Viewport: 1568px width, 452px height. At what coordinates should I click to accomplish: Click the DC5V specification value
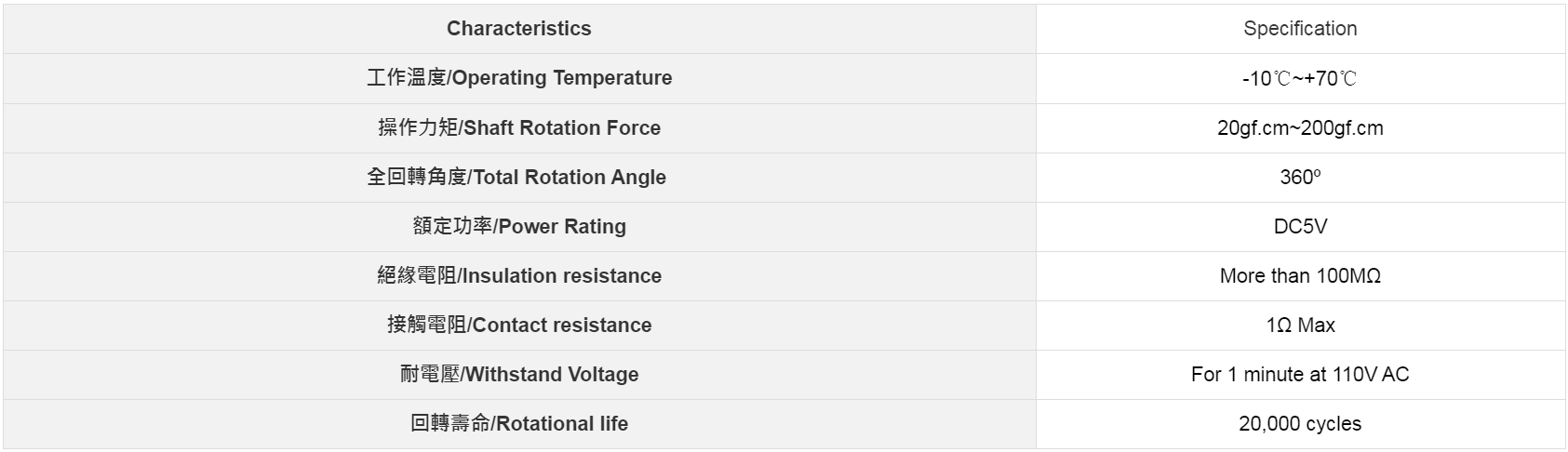[x=1300, y=226]
